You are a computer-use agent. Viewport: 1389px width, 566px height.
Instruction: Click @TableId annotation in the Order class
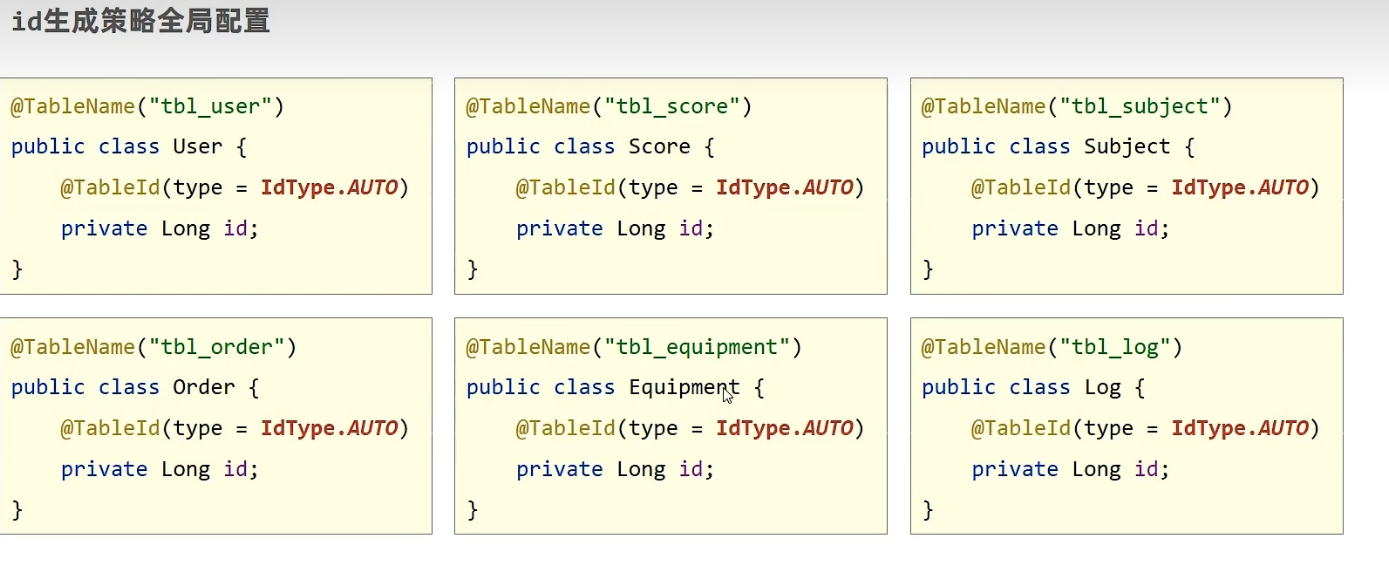pos(110,429)
